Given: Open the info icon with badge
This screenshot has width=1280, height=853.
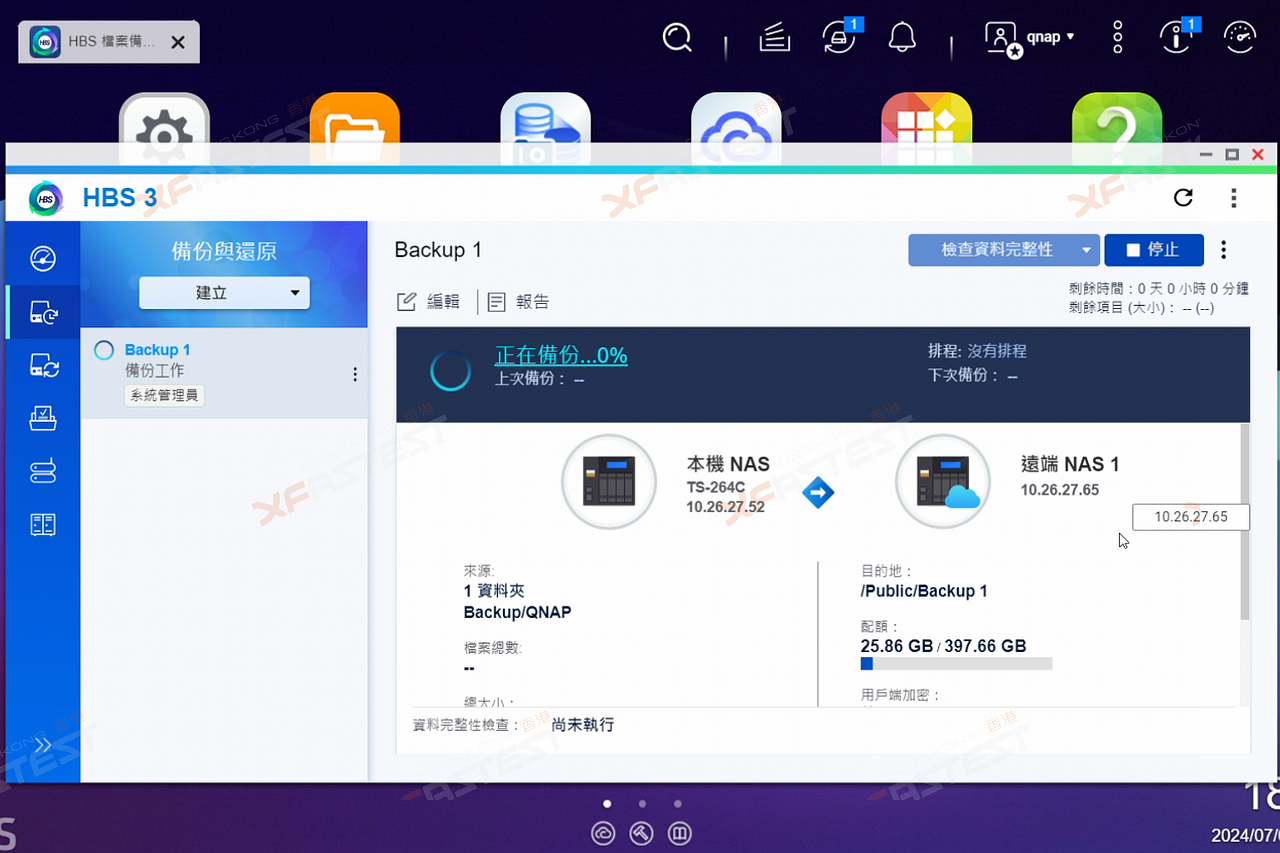Looking at the screenshot, I should pos(1175,38).
